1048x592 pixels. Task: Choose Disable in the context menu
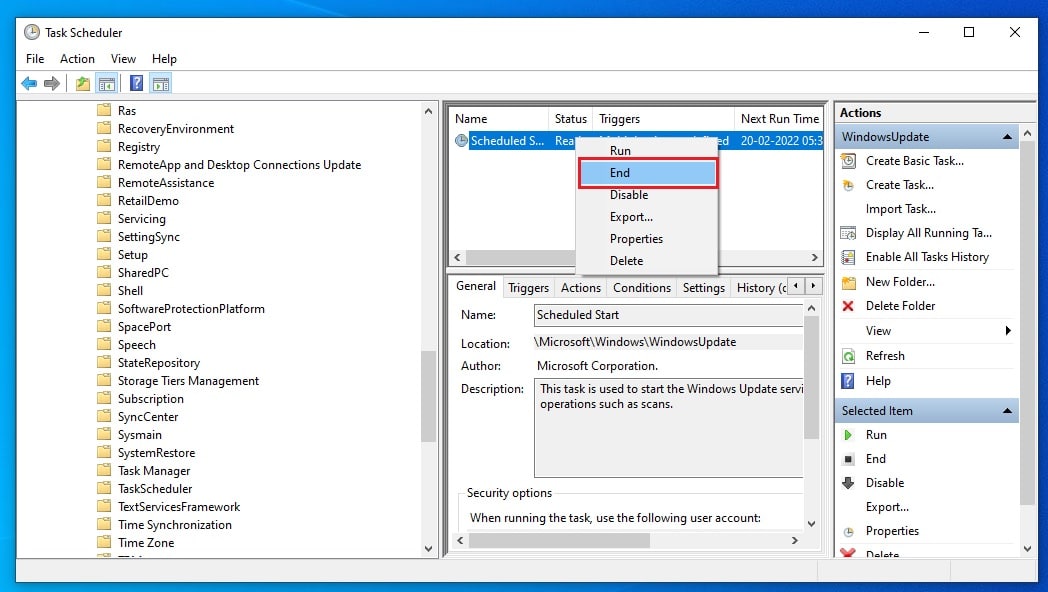click(x=648, y=194)
